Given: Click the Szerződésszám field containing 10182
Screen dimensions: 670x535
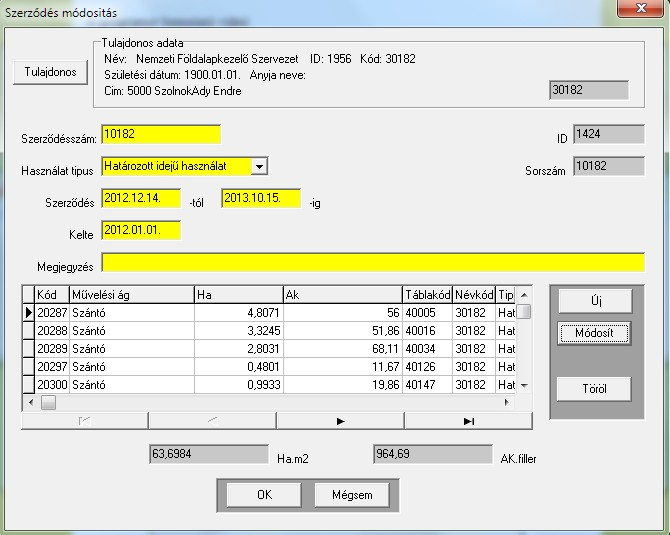Looking at the screenshot, I should pos(161,134).
